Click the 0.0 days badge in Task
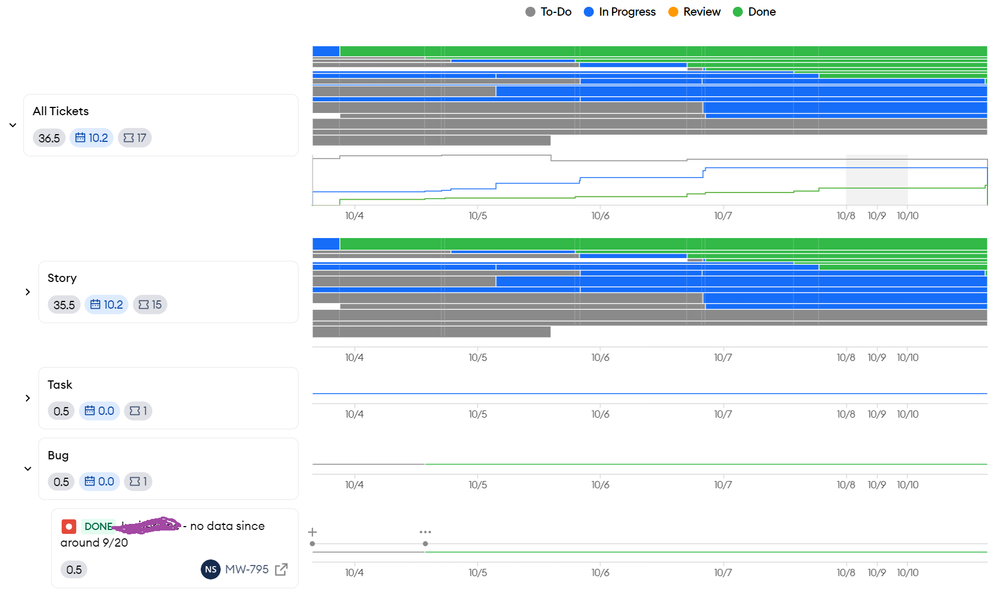Screen dimensions: 998x594 click(x=99, y=411)
